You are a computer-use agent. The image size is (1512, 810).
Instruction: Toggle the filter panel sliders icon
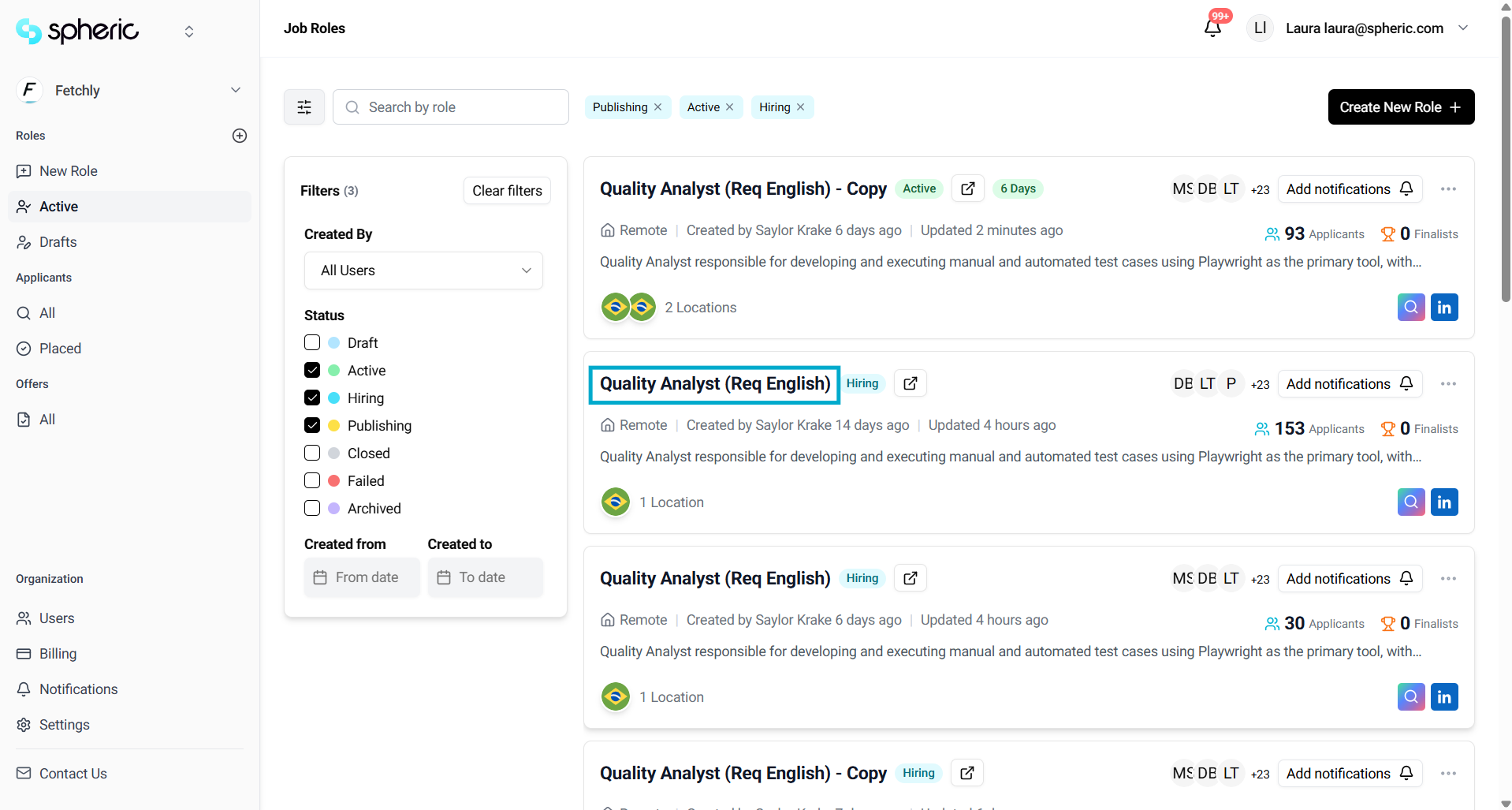[304, 107]
